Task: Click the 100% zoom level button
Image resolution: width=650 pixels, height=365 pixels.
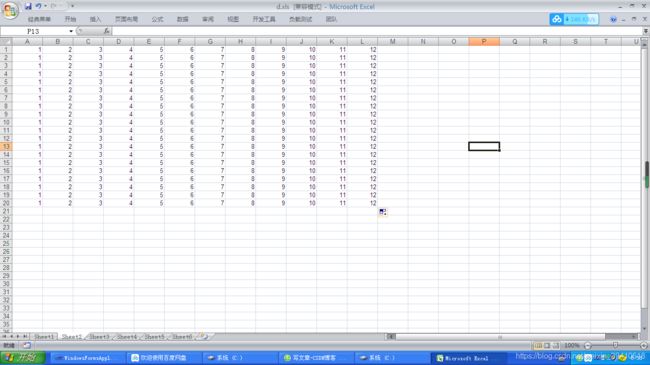Action: tap(572, 345)
